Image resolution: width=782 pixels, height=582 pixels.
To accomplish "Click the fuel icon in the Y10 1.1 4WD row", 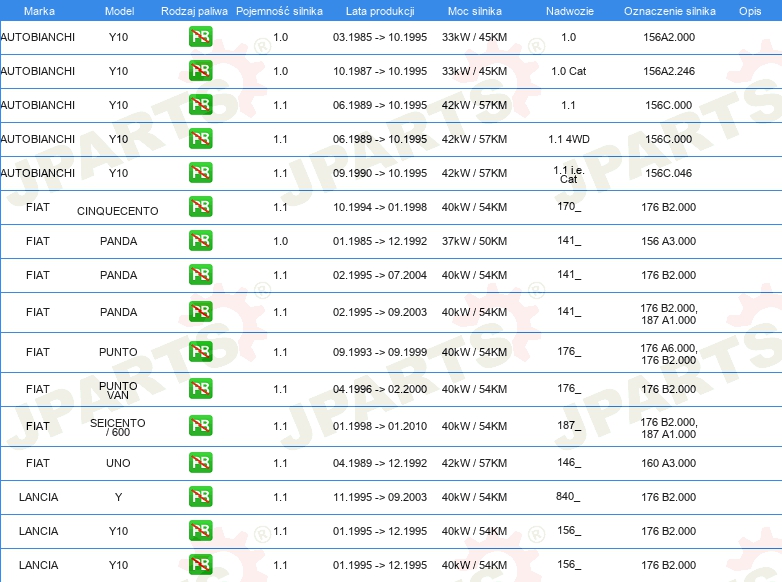I will point(200,138).
